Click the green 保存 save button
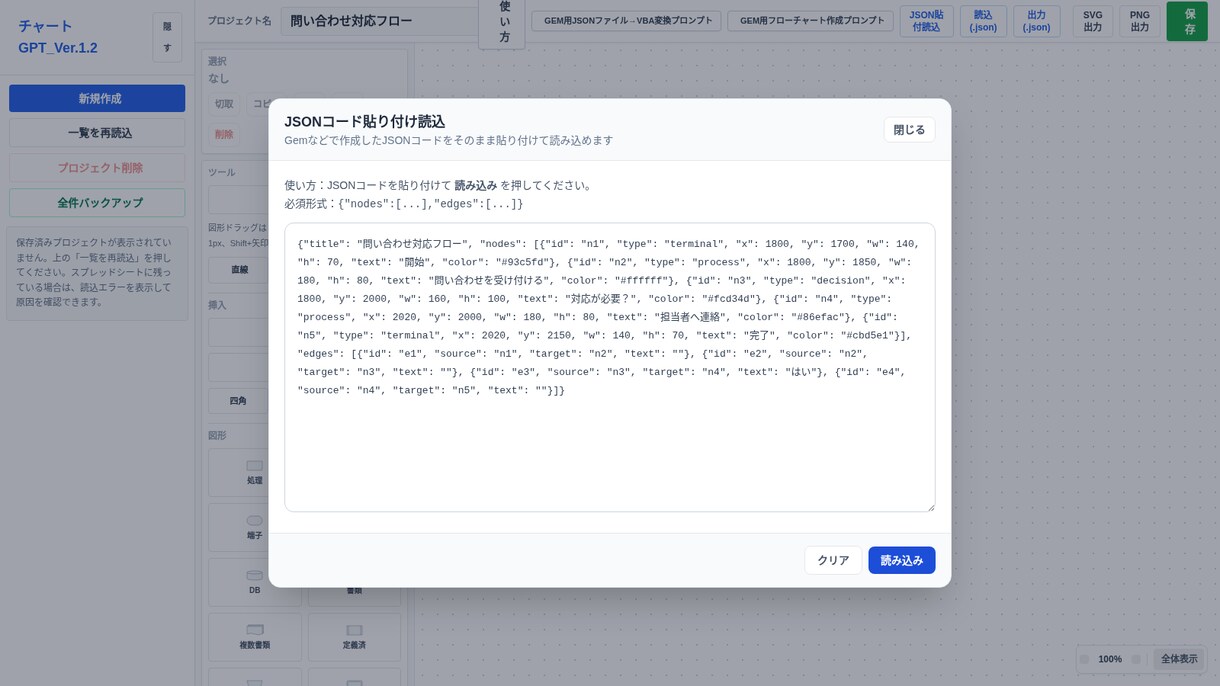The width and height of the screenshot is (1220, 686). click(1189, 21)
